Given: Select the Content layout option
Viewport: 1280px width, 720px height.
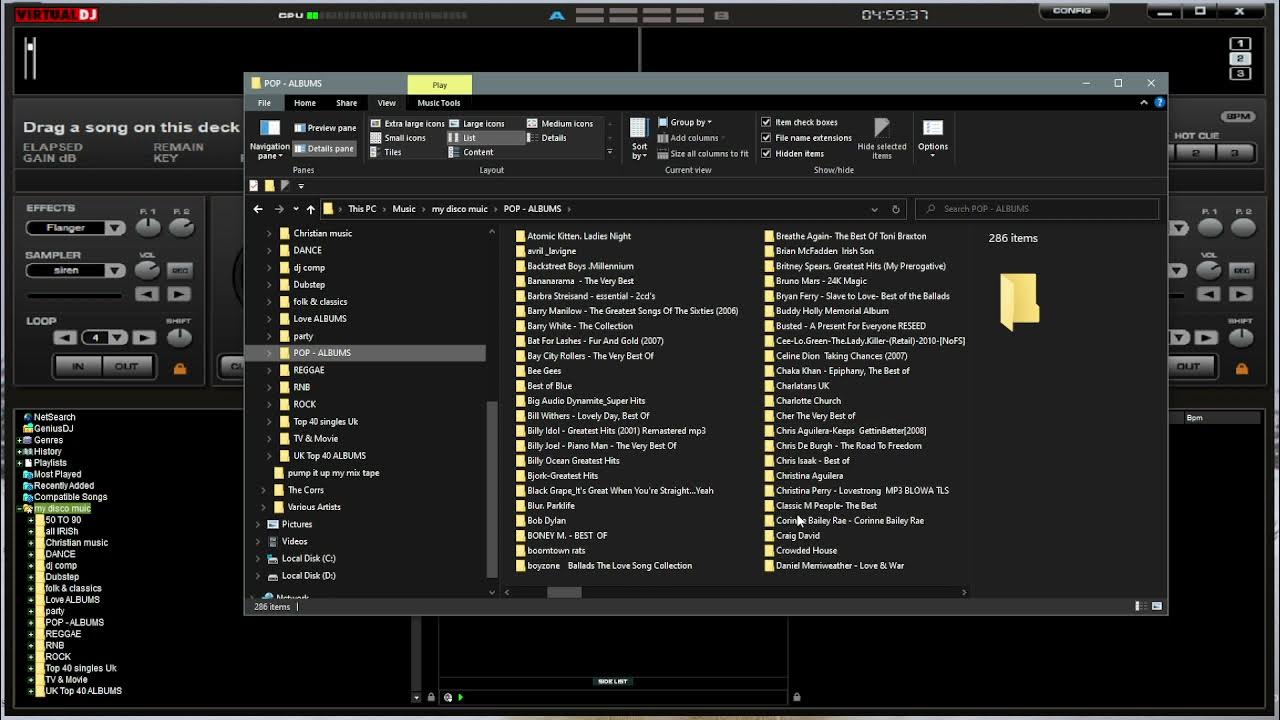Looking at the screenshot, I should point(471,152).
